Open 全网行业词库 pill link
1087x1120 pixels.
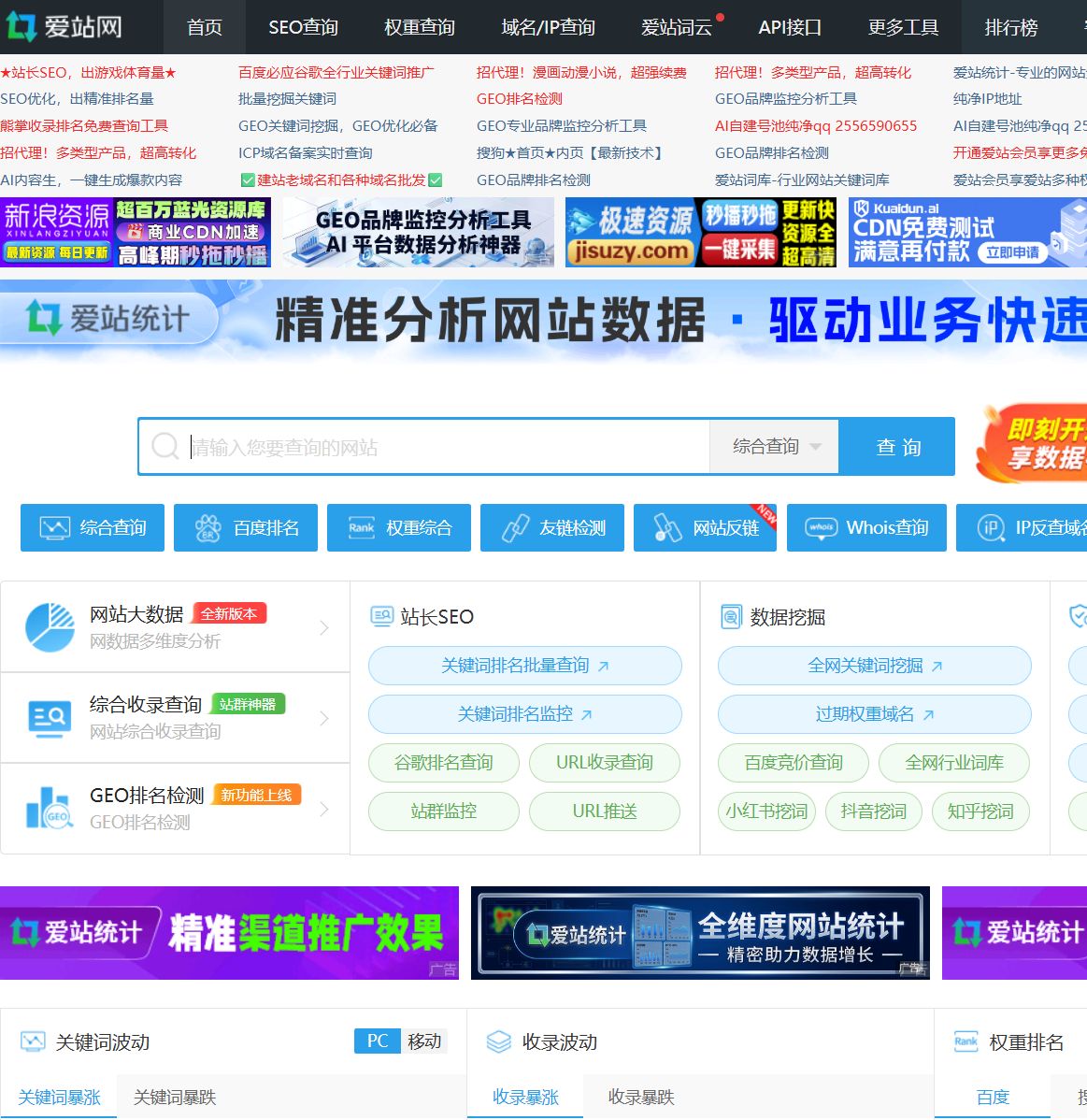[954, 763]
